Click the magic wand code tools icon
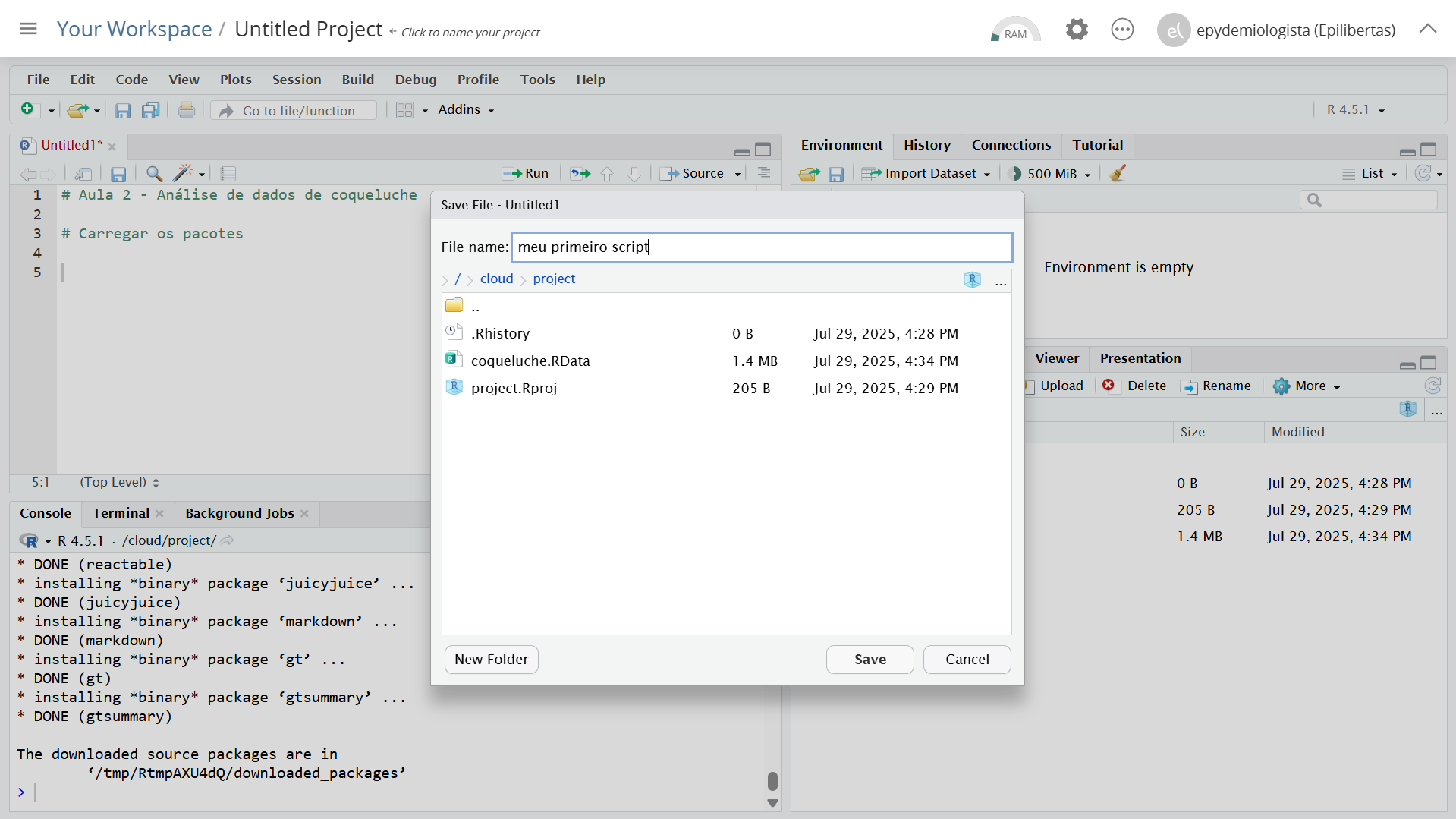The width and height of the screenshot is (1456, 819). point(183,174)
